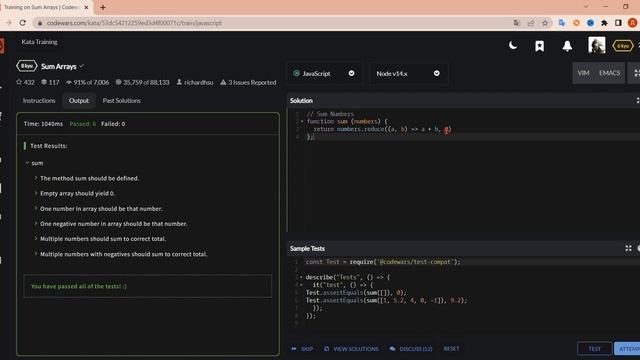
Task: Click the codewars.com address bar URL
Action: (134, 23)
